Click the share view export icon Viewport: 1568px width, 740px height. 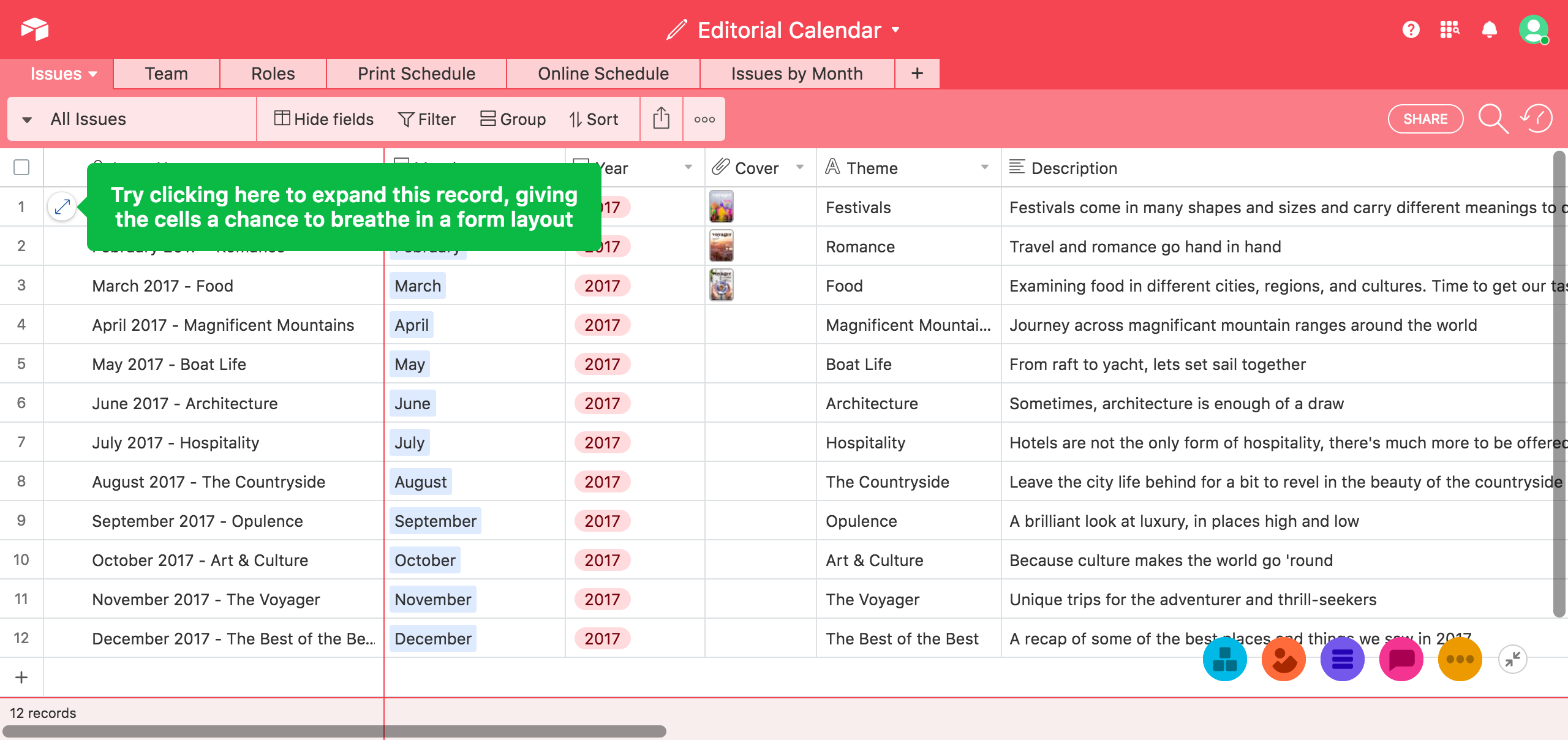(x=661, y=119)
